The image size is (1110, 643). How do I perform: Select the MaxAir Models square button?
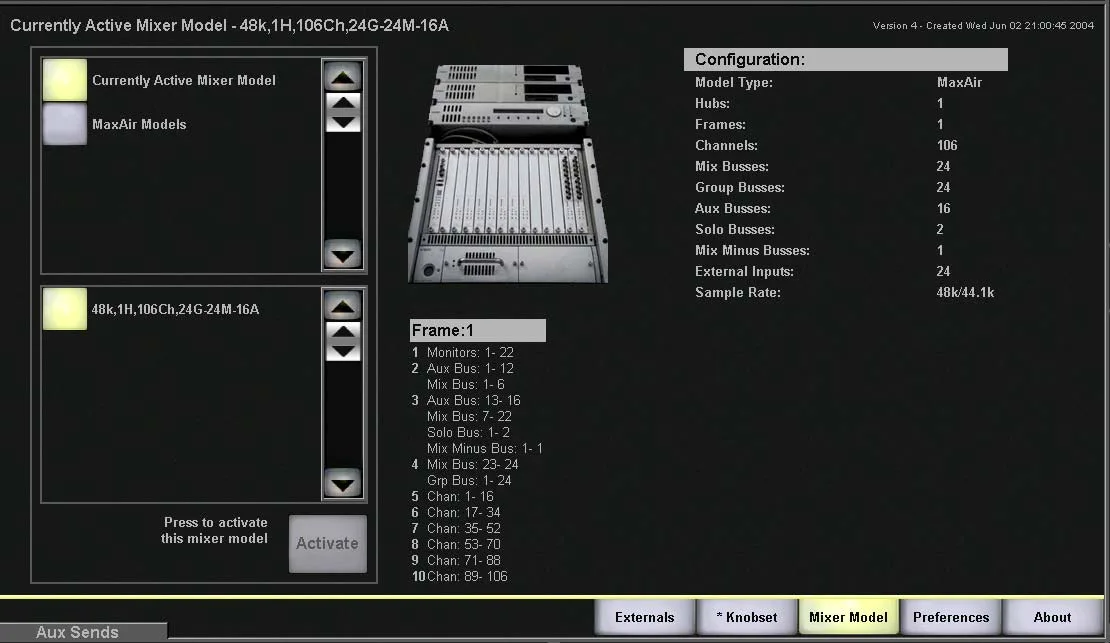[64, 124]
